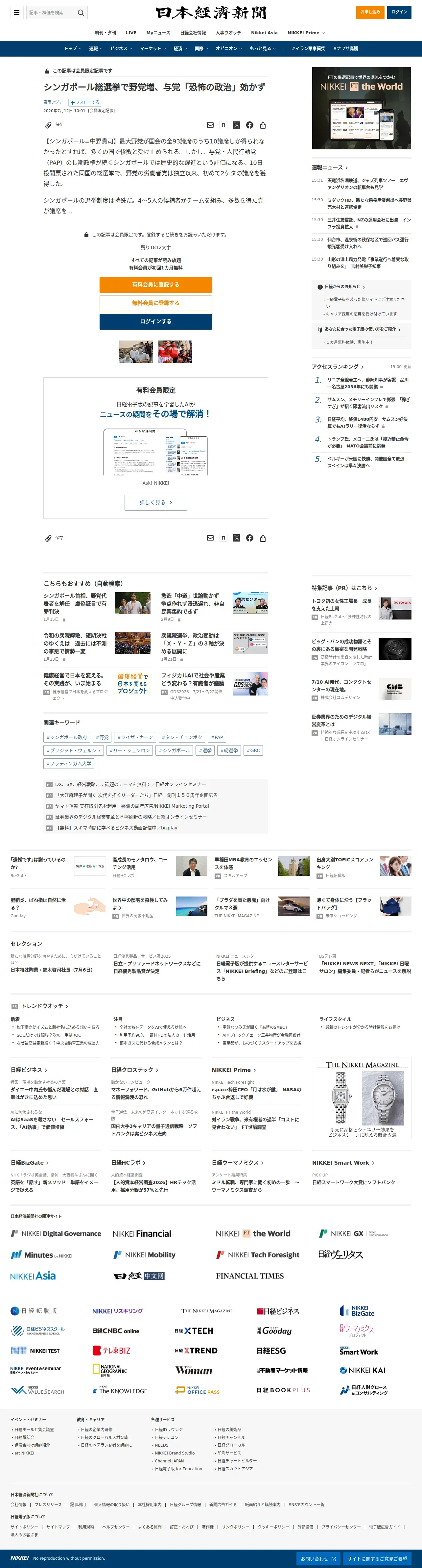The width and height of the screenshot is (422, 1568).
Task: Open the LIVE menu item
Action: [x=131, y=33]
